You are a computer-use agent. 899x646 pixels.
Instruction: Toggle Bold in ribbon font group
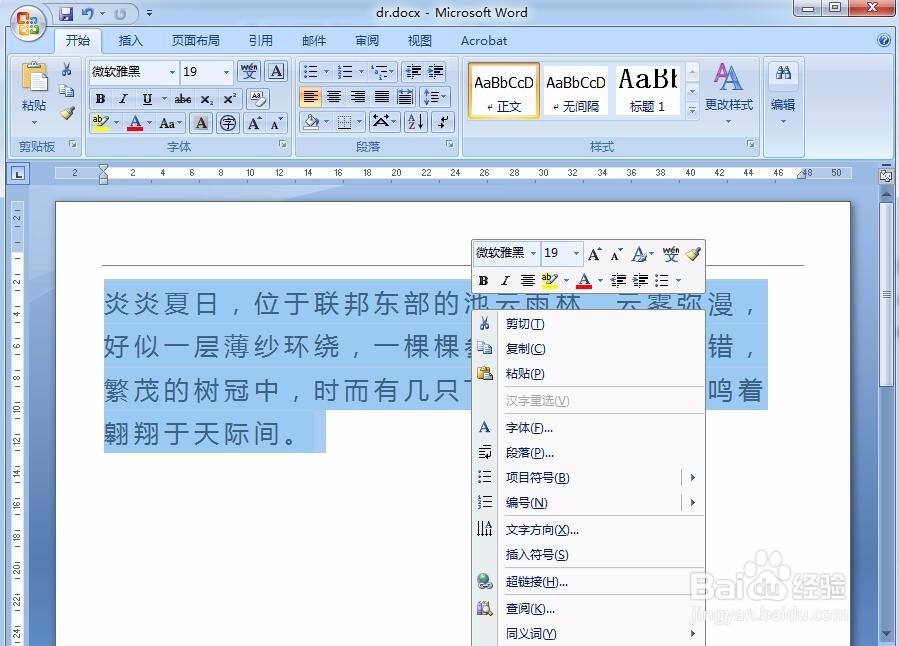[x=100, y=99]
